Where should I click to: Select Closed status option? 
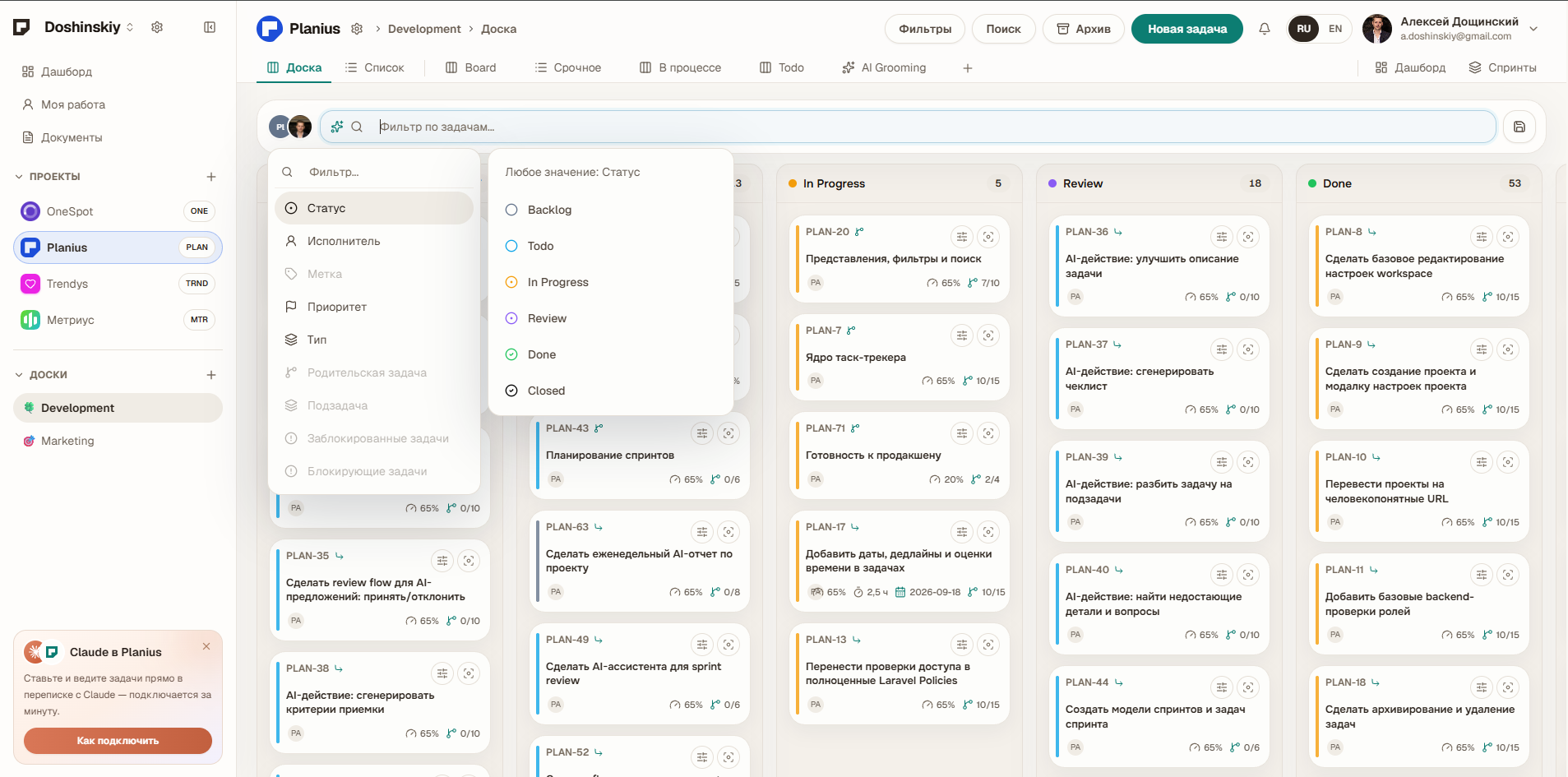coord(610,391)
